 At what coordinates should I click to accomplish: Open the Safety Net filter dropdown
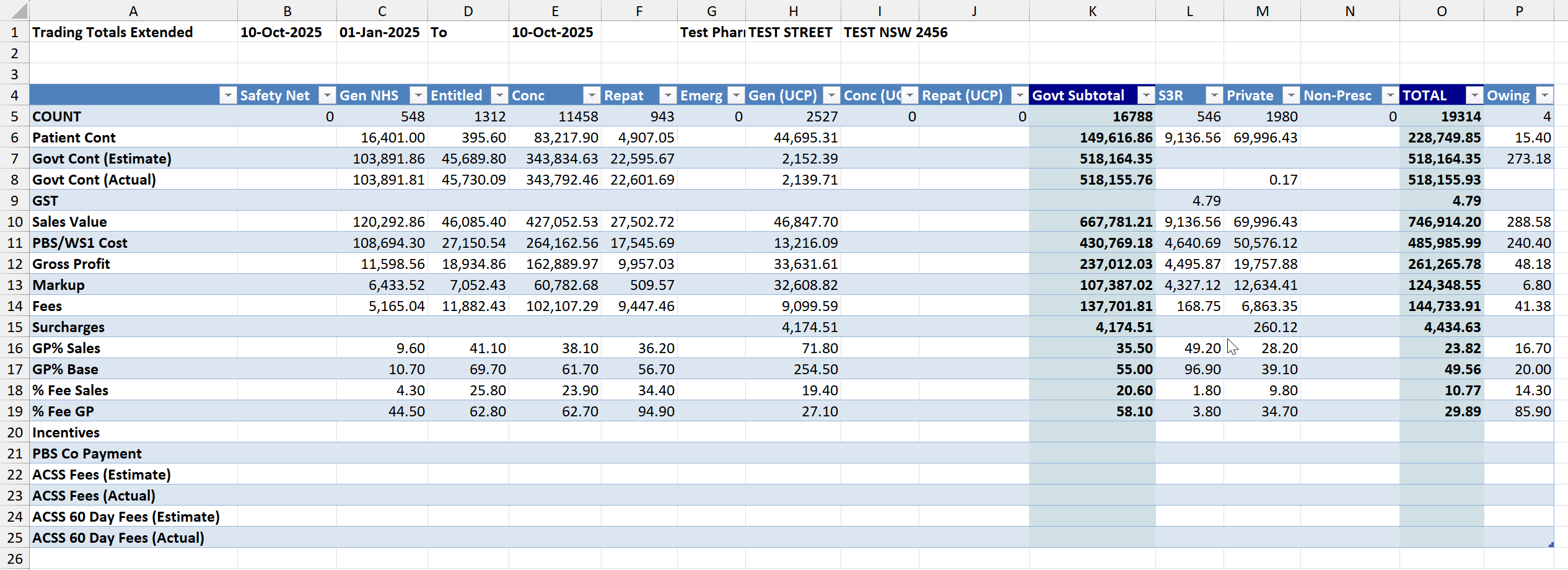pyautogui.click(x=326, y=95)
